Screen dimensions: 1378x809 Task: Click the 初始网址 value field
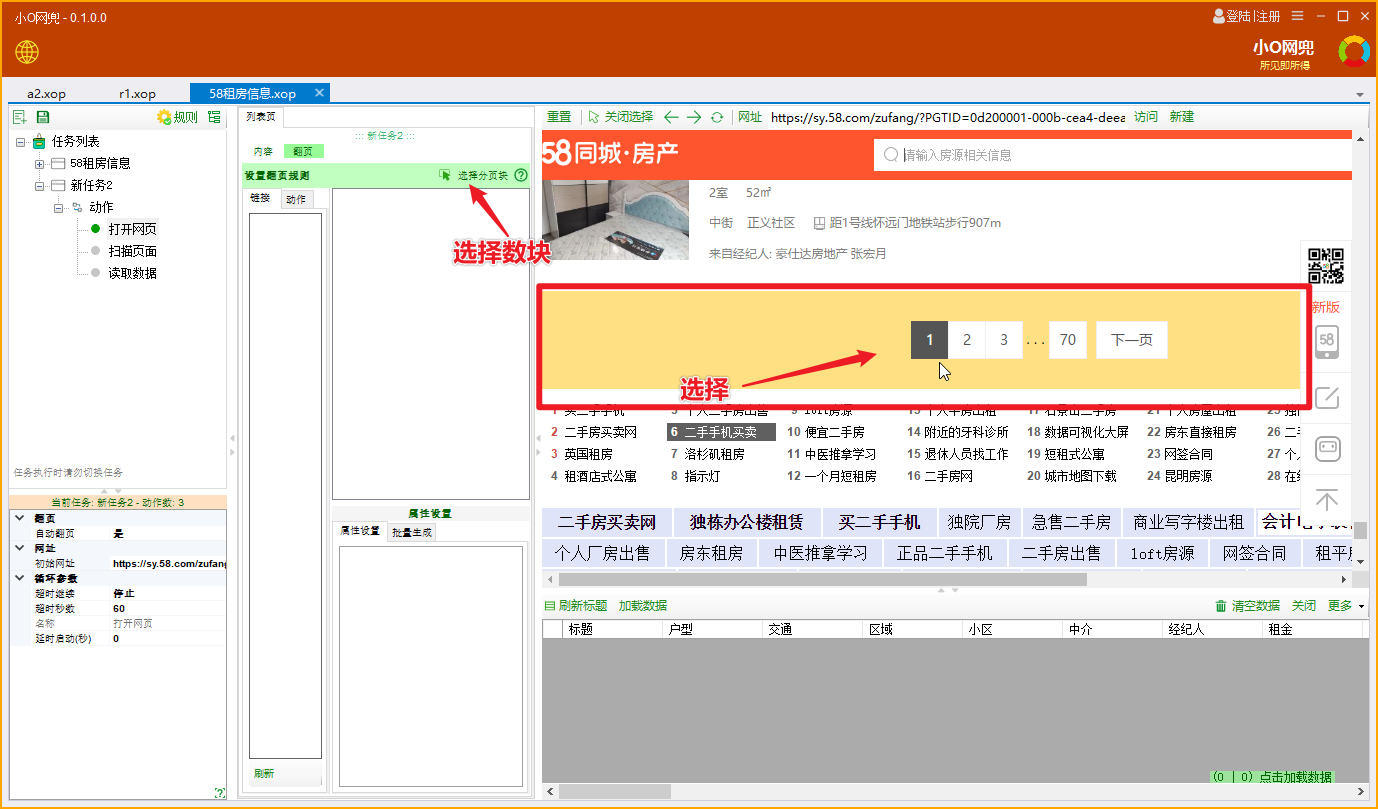click(x=168, y=563)
